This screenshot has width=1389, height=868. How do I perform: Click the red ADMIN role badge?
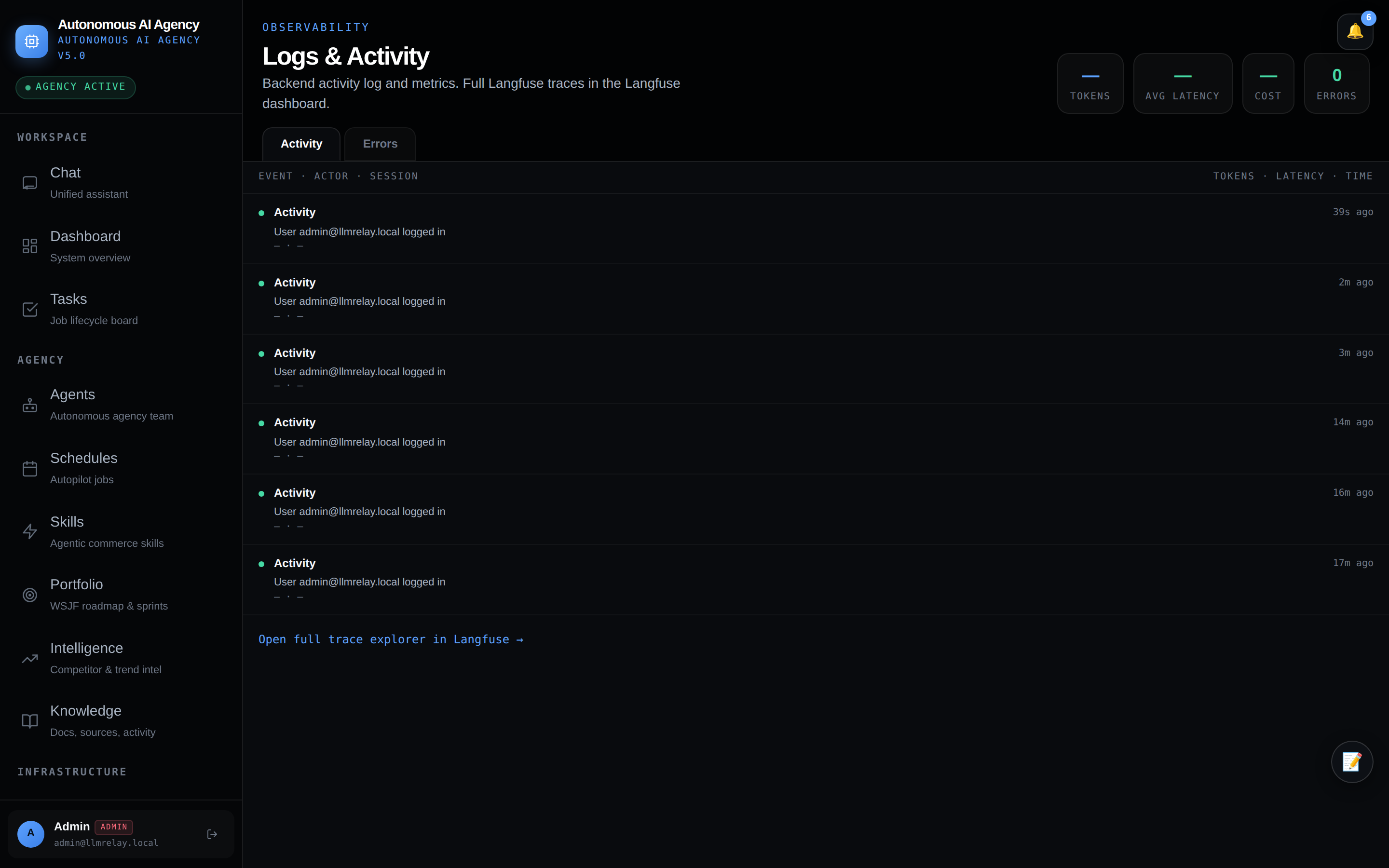114,827
